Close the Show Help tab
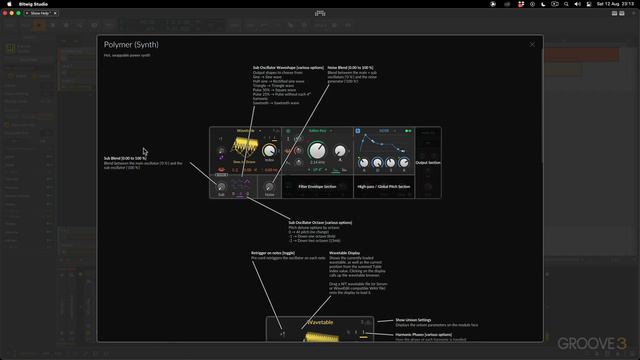This screenshot has height=360, width=640. pos(55,13)
